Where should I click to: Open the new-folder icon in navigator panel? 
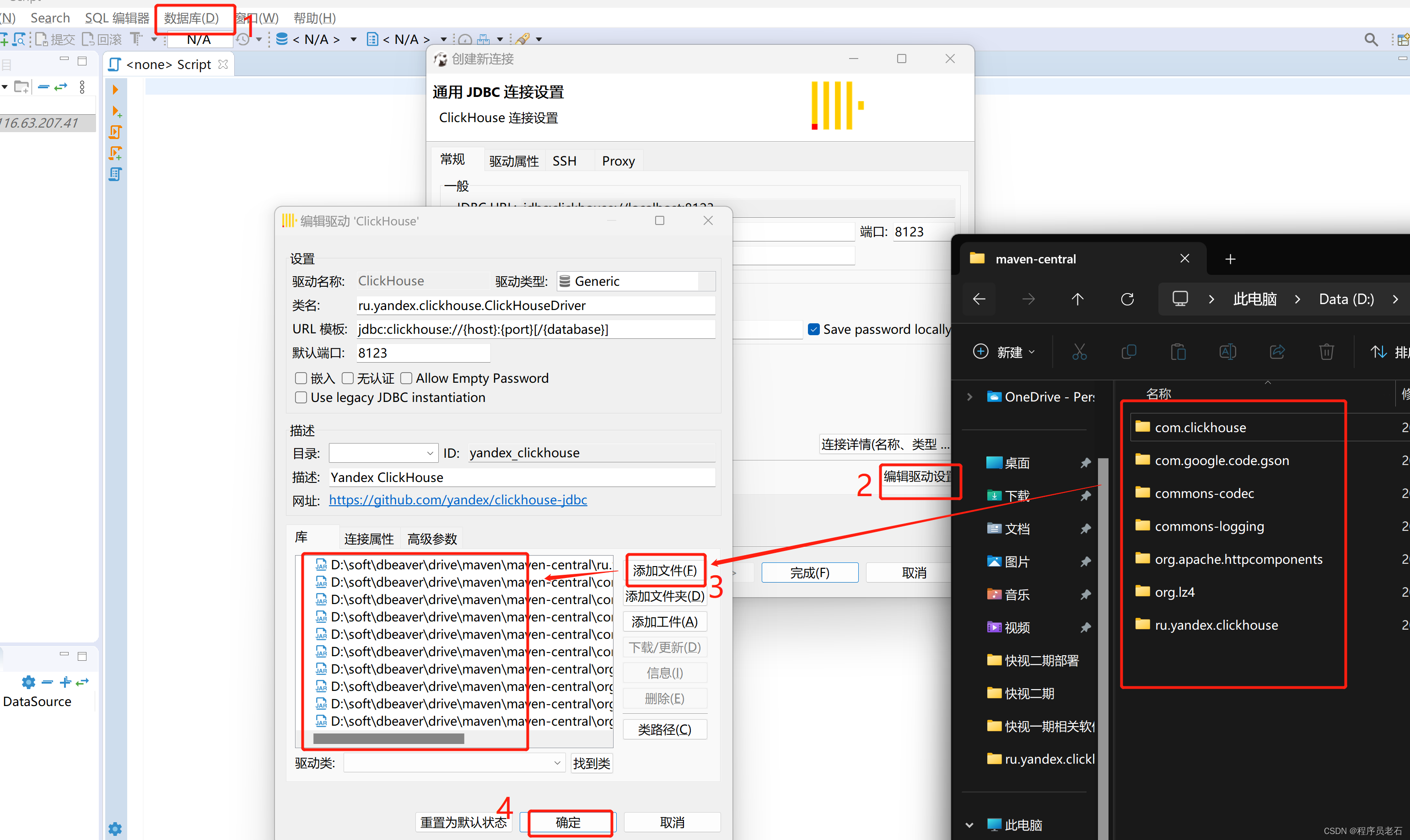tap(22, 86)
